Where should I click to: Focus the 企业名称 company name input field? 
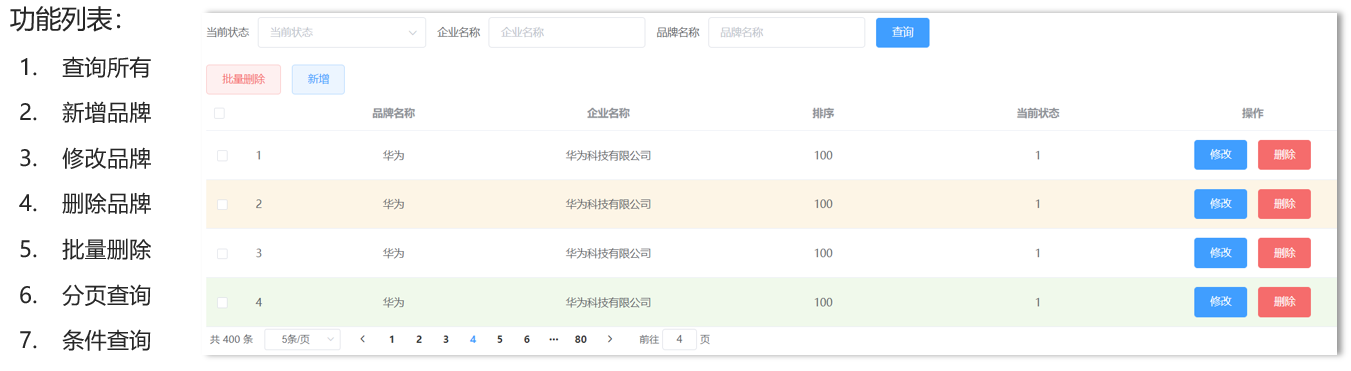coord(567,32)
